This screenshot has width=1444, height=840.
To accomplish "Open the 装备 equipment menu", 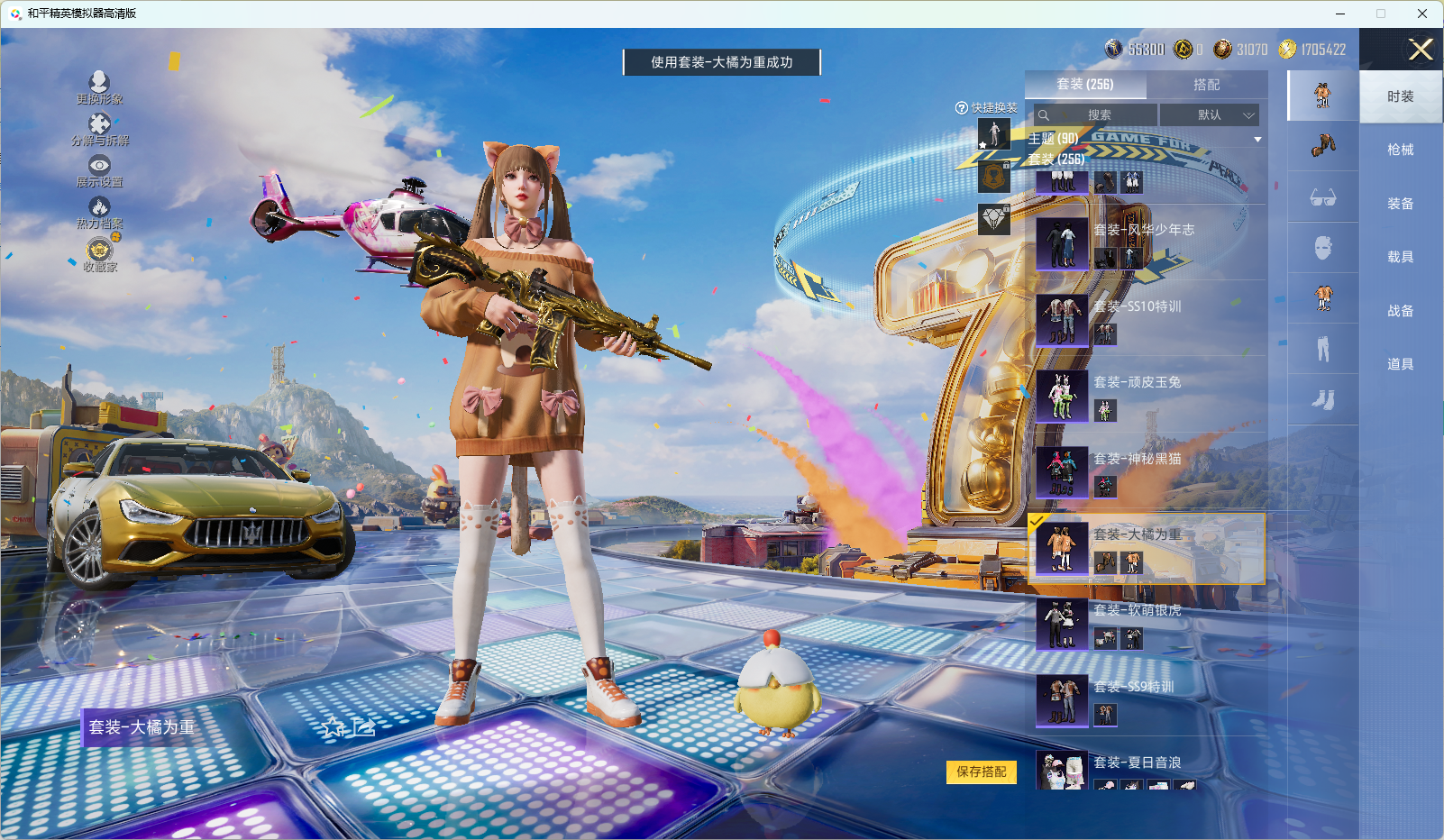I will (x=1401, y=204).
